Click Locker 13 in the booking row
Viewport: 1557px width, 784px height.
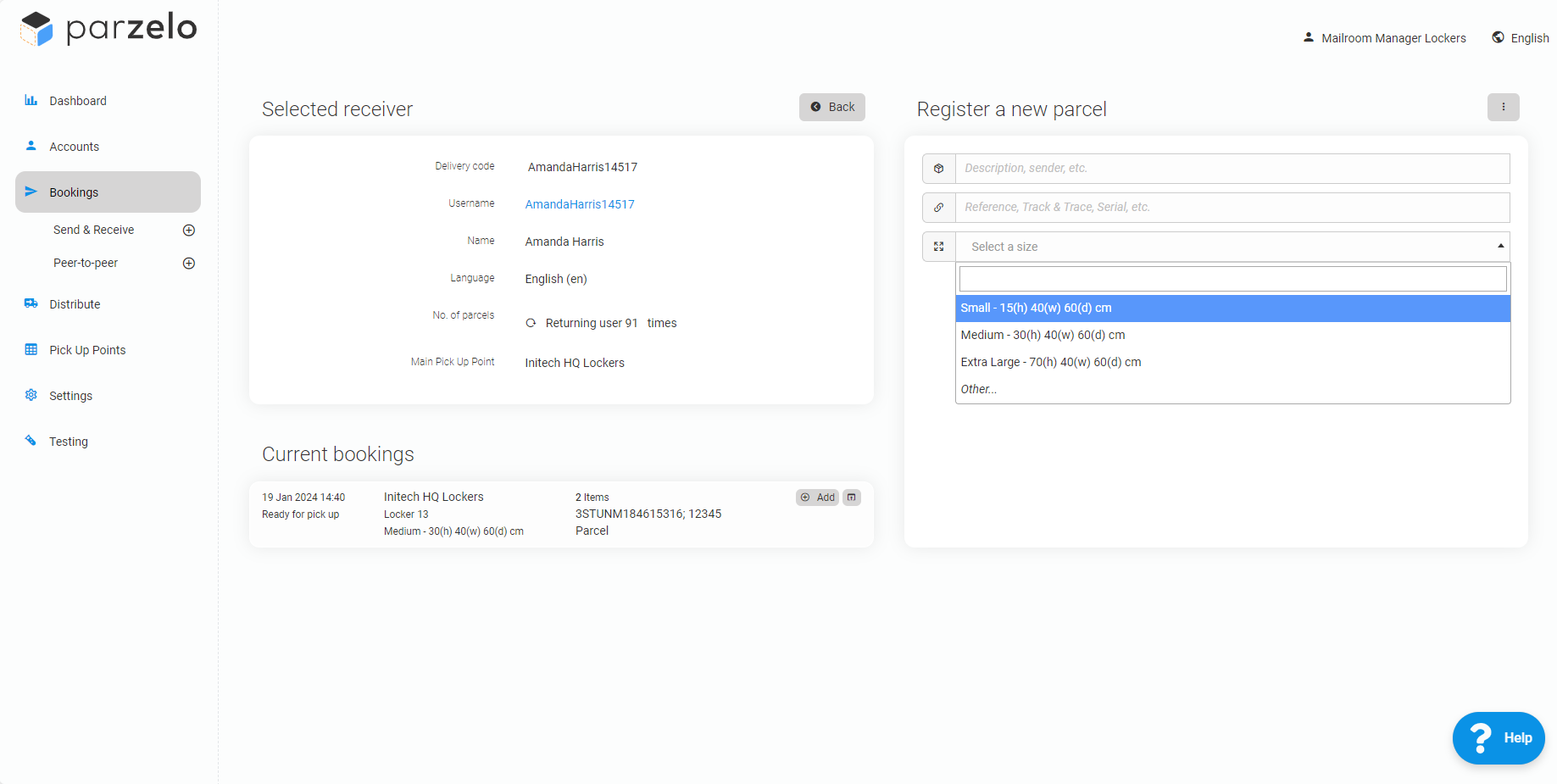pos(406,514)
